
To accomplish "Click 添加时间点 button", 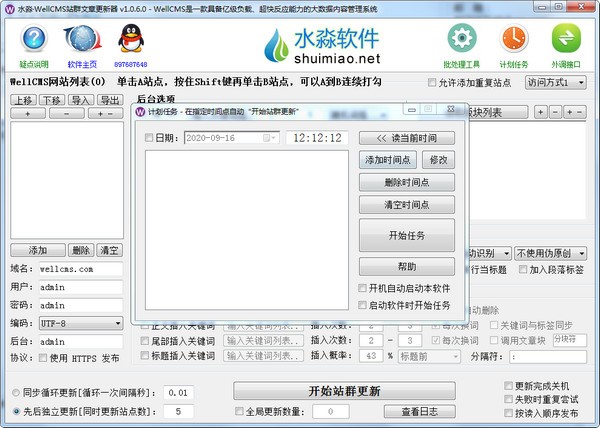I will (x=389, y=160).
